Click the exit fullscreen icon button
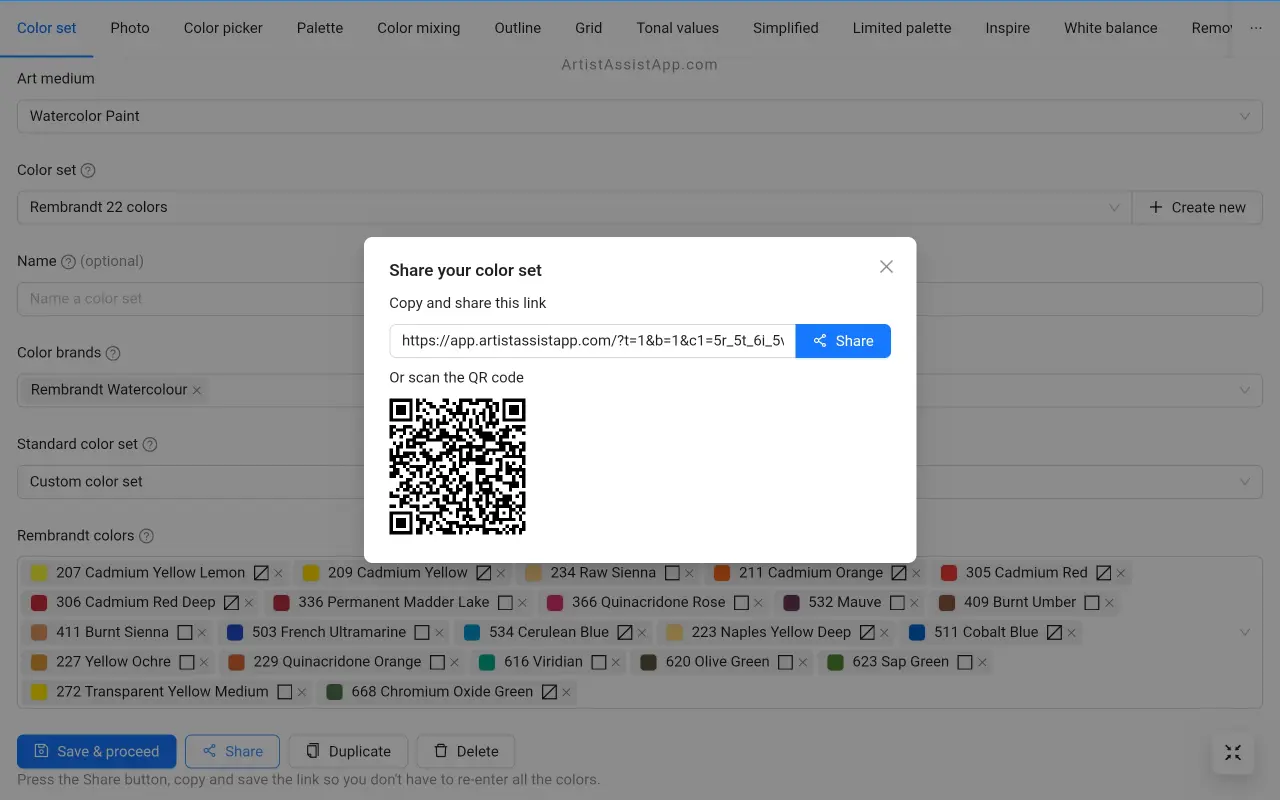Image resolution: width=1280 pixels, height=800 pixels. [x=1233, y=753]
